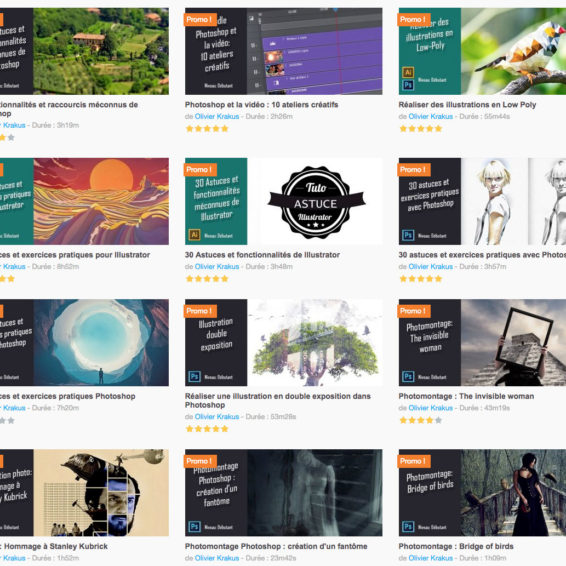Open the blue circular sky Photoshop thumbnail

(x=84, y=343)
